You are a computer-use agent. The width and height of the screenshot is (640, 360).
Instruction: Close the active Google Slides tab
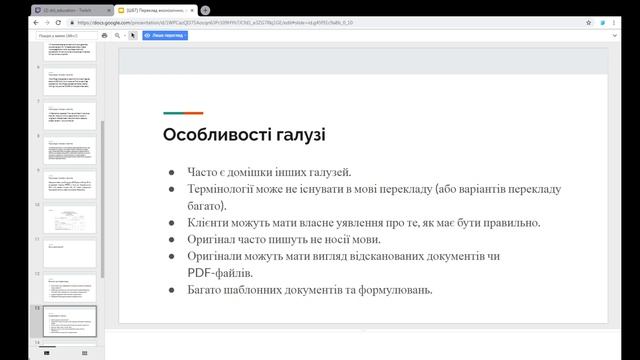192,10
